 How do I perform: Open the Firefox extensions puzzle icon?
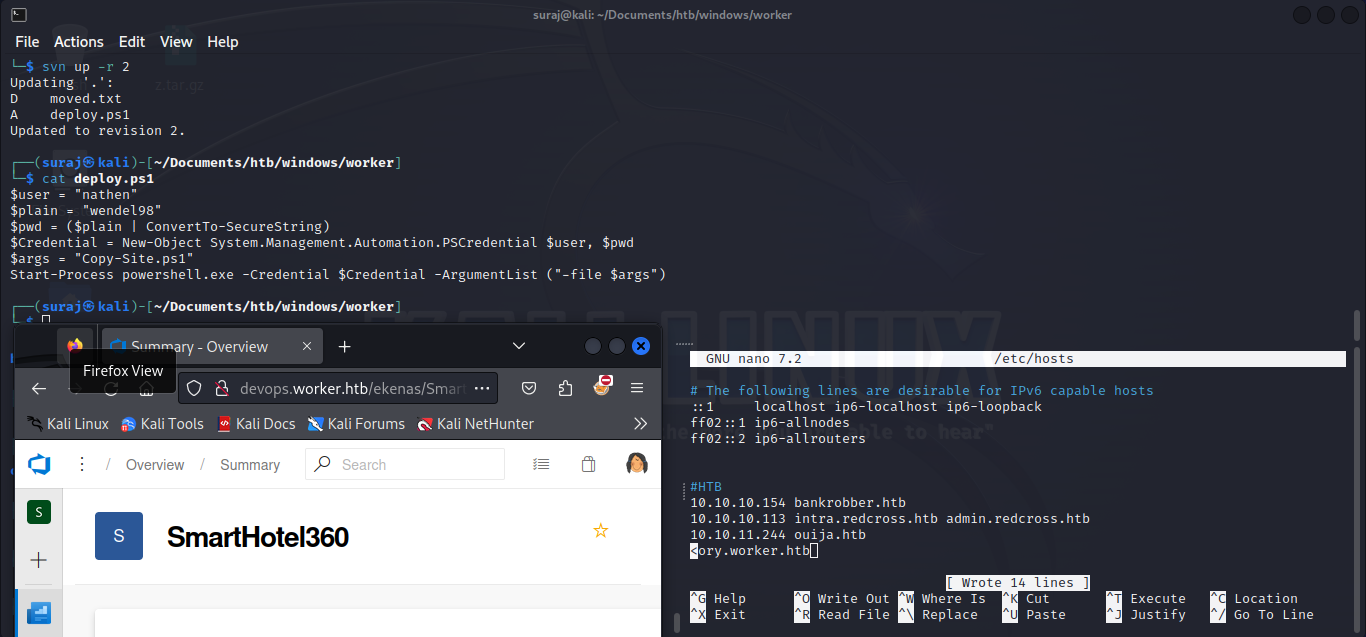[x=566, y=388]
